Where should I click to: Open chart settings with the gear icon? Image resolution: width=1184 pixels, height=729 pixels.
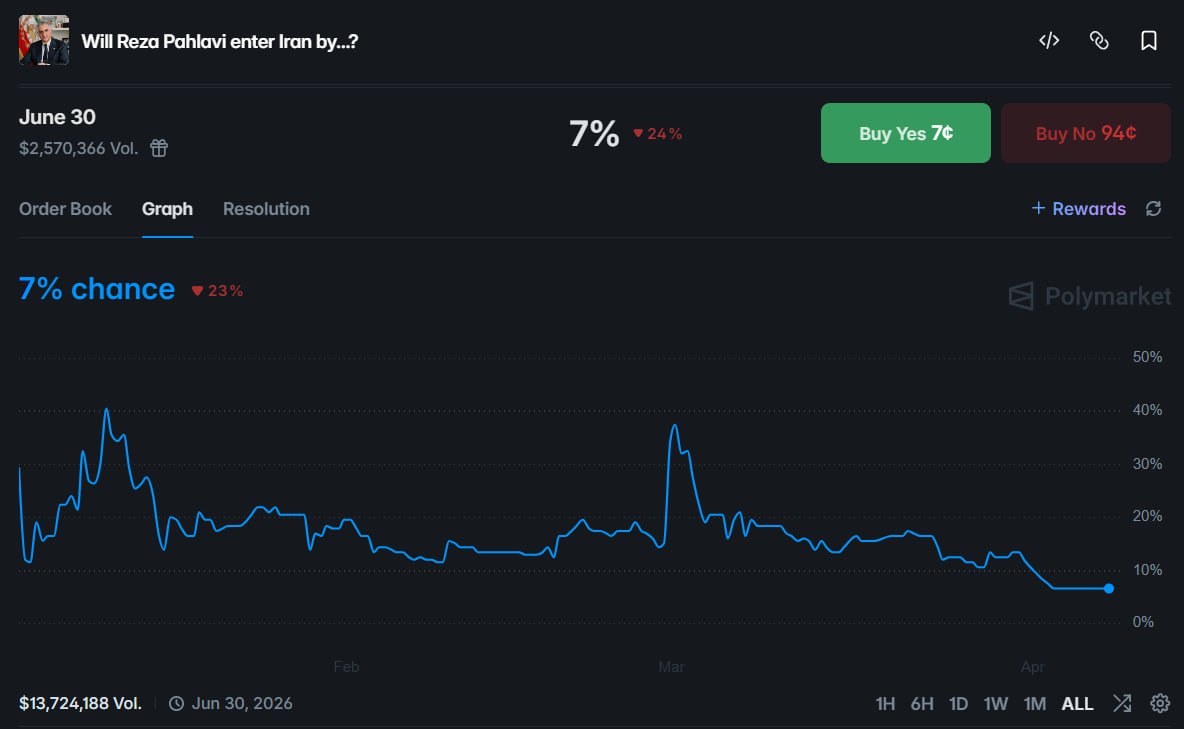[1158, 703]
